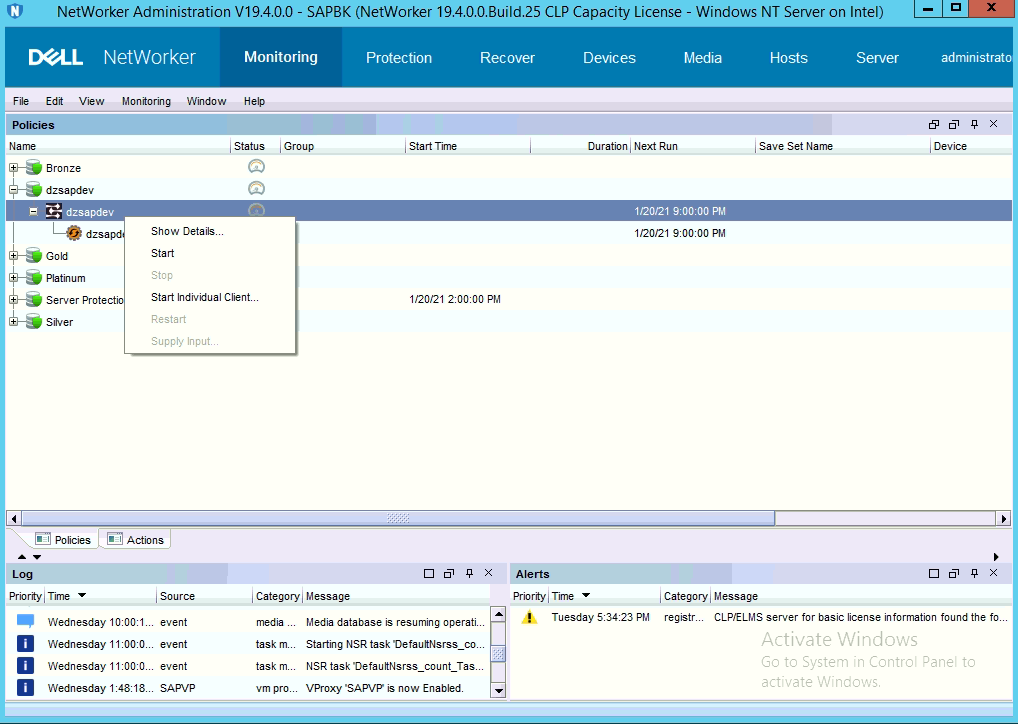Expand the Silver policy tree node
Image resolution: width=1018 pixels, height=724 pixels.
pyautogui.click(x=14, y=322)
